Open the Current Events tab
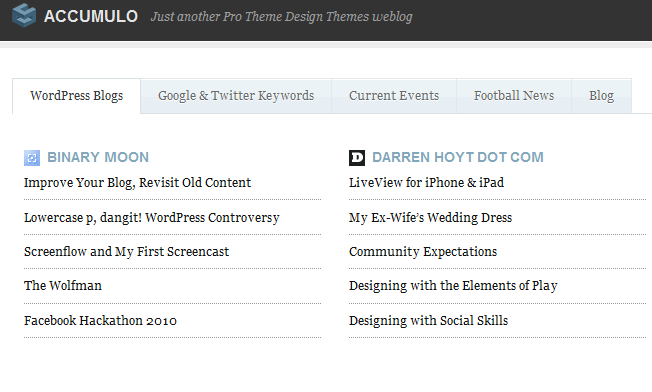Screen dimensions: 652x392 click(394, 96)
